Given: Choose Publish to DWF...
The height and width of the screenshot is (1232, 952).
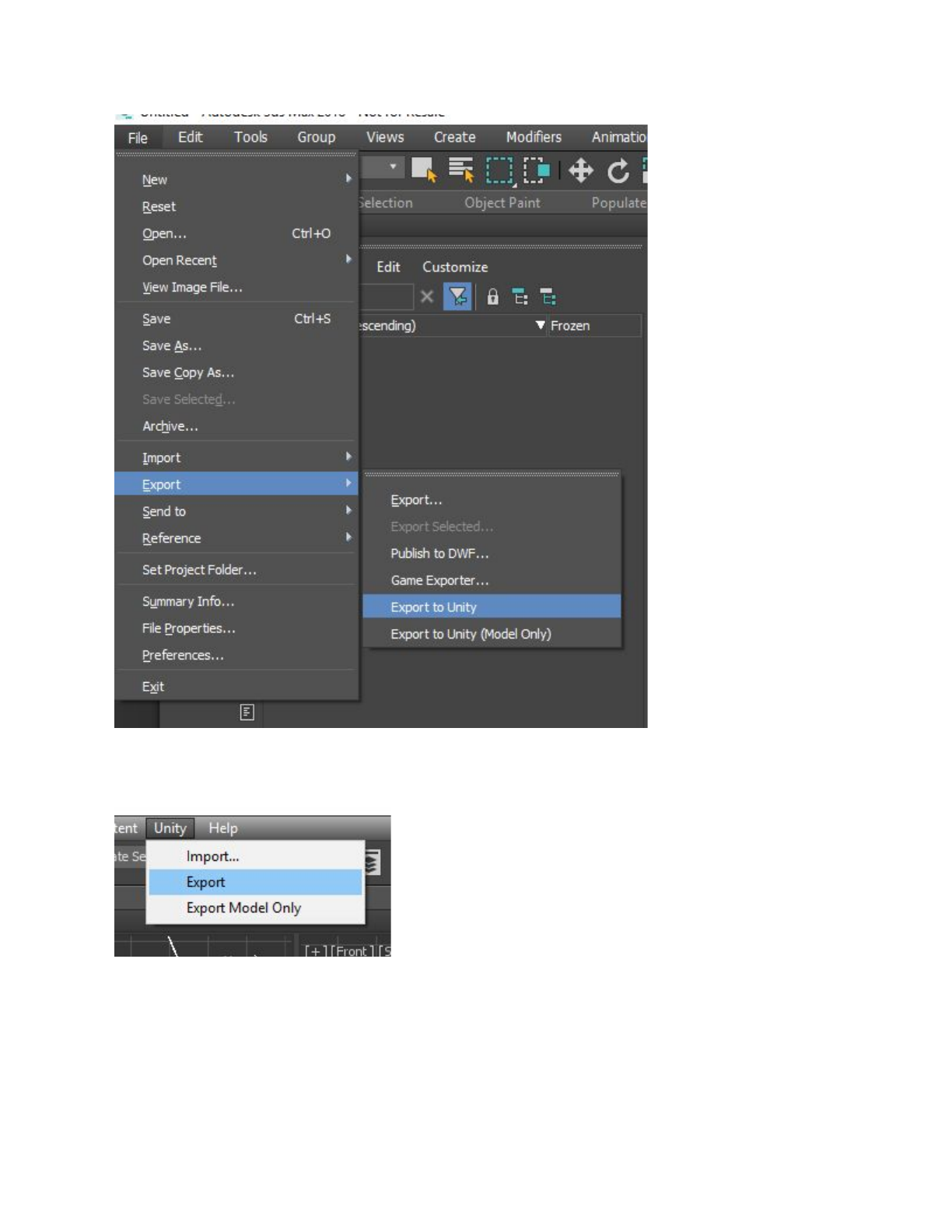Looking at the screenshot, I should [x=492, y=554].
